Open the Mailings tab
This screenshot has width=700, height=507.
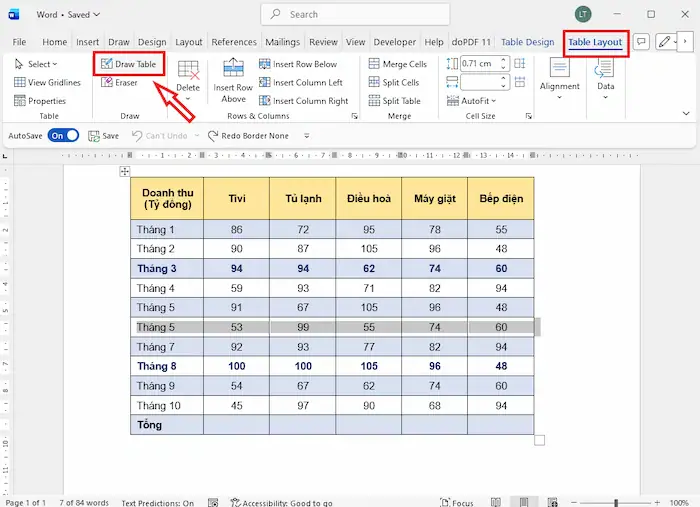(x=283, y=42)
